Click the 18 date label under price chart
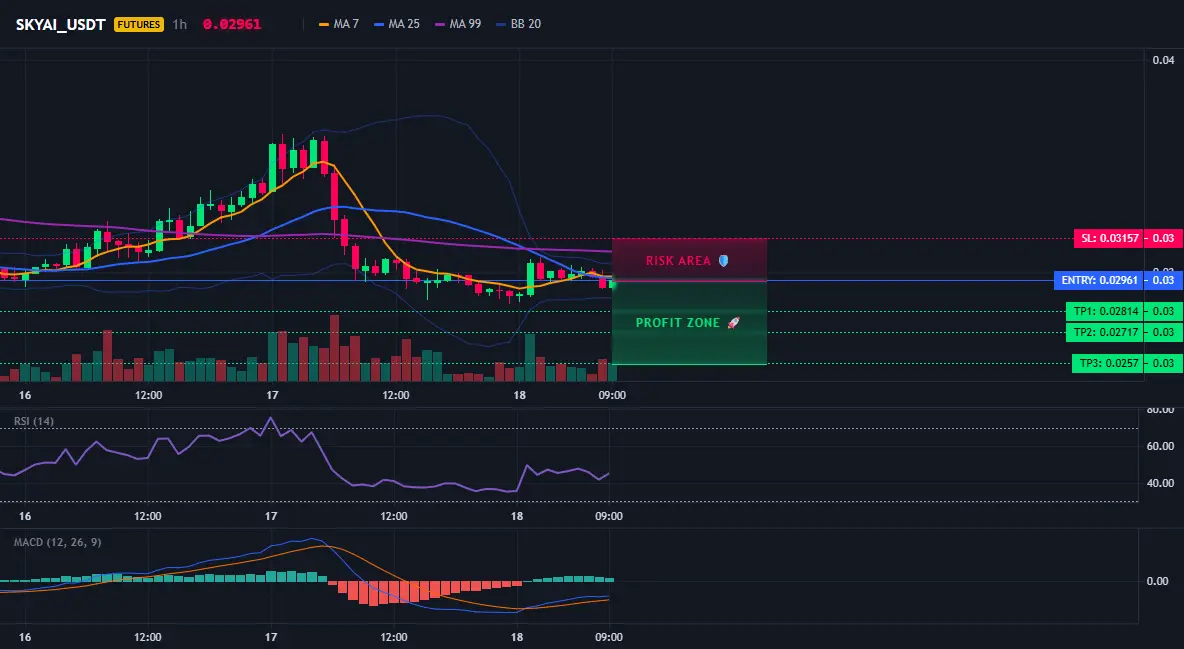 (520, 395)
